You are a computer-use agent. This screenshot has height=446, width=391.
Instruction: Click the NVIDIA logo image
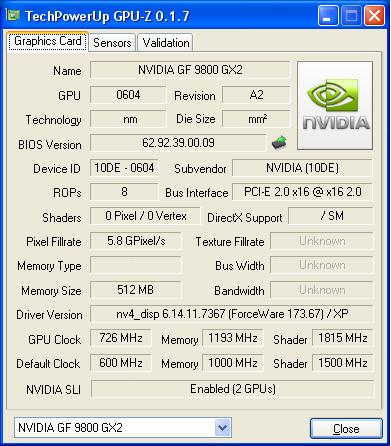click(335, 105)
